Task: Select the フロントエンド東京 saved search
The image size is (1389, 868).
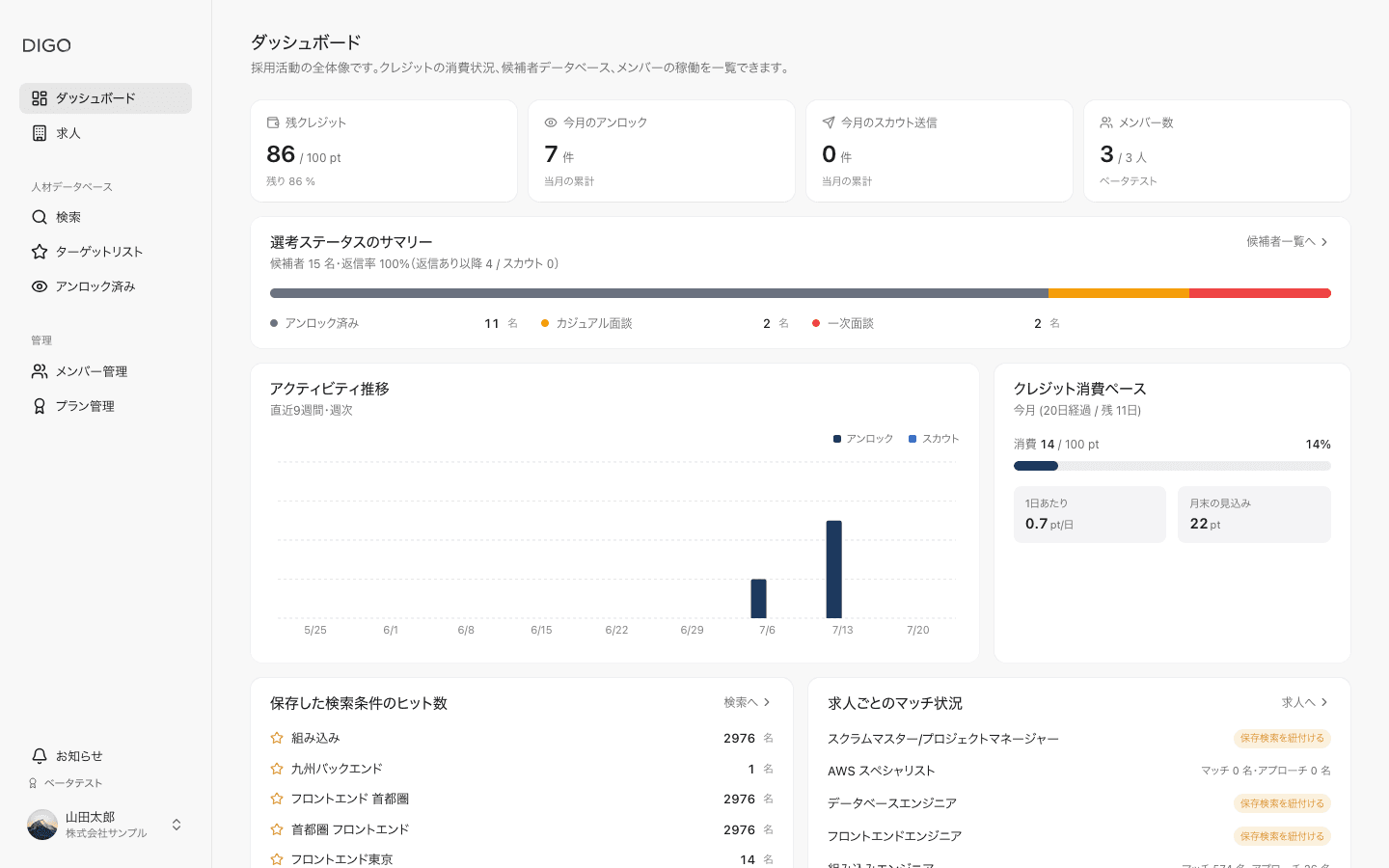Action: click(522, 859)
